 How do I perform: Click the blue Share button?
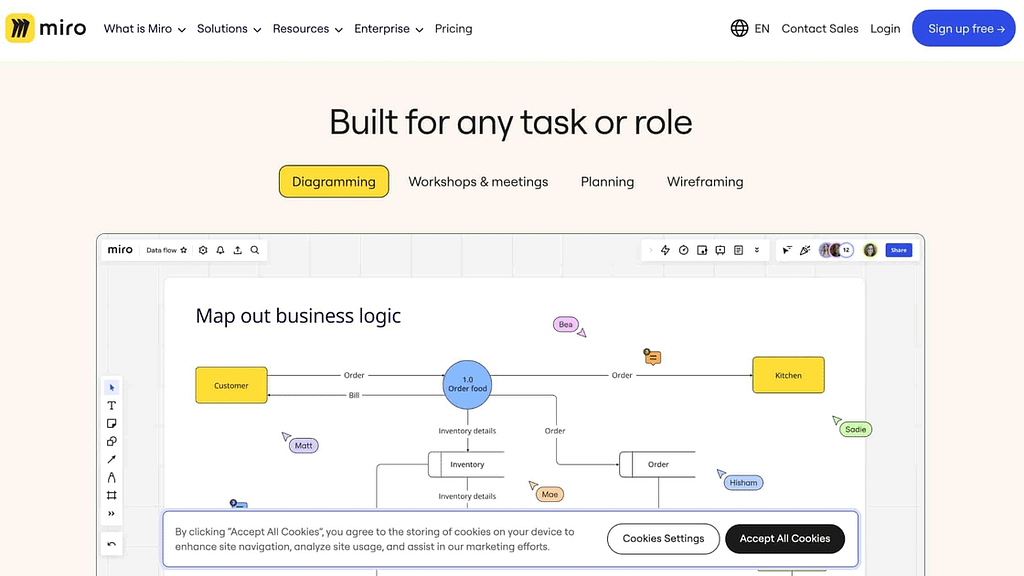tap(899, 250)
